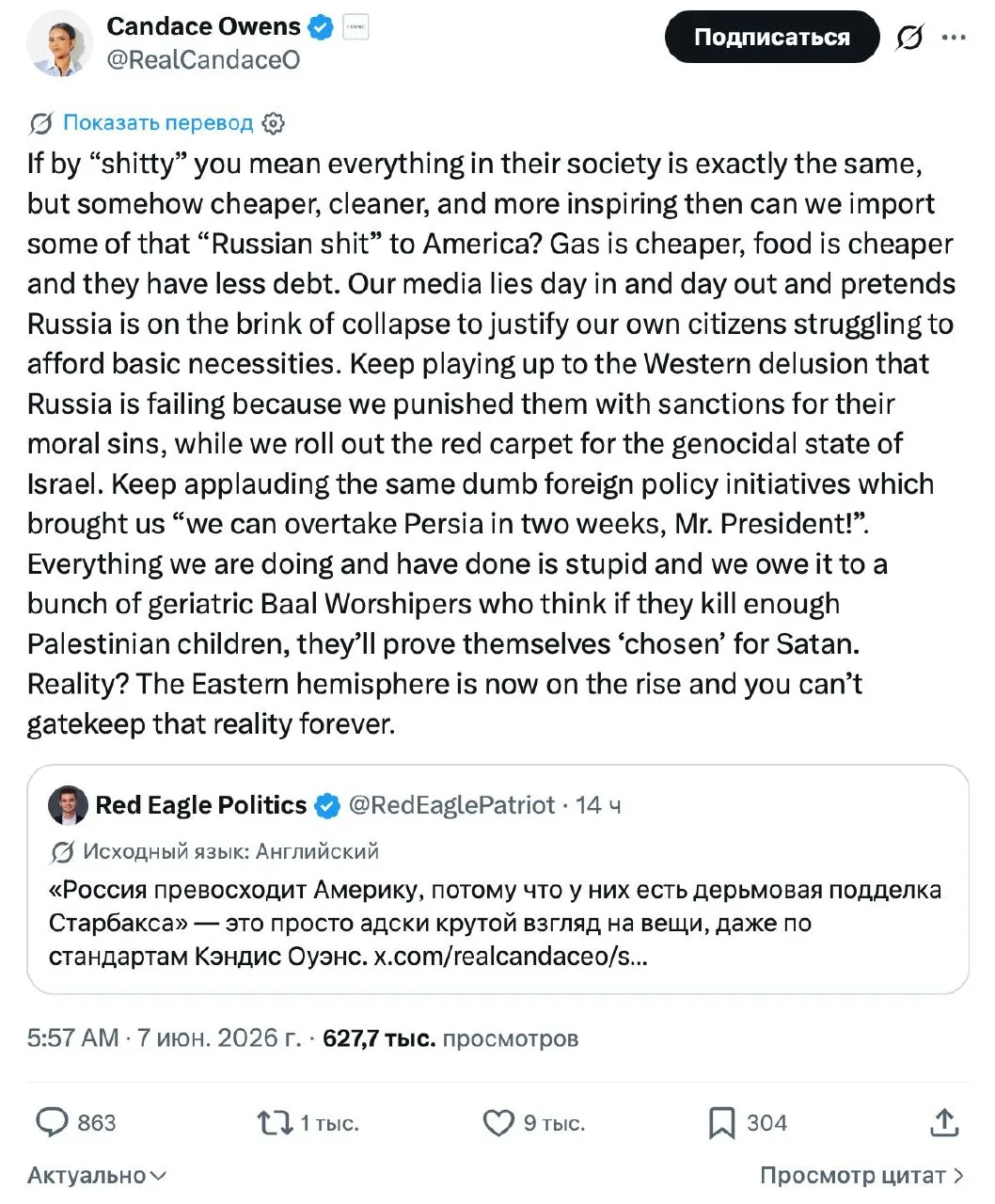This screenshot has width=995, height=1204.
Task: Like the post with heart icon
Action: click(x=498, y=1123)
